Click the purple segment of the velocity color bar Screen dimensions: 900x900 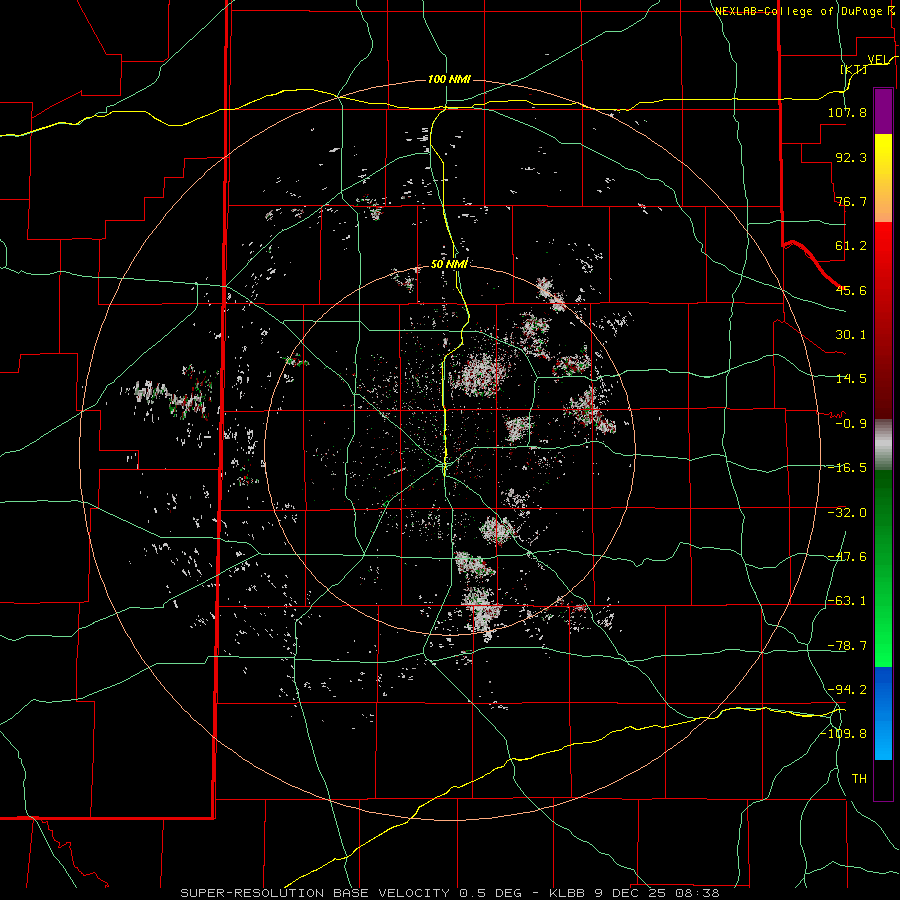point(883,111)
